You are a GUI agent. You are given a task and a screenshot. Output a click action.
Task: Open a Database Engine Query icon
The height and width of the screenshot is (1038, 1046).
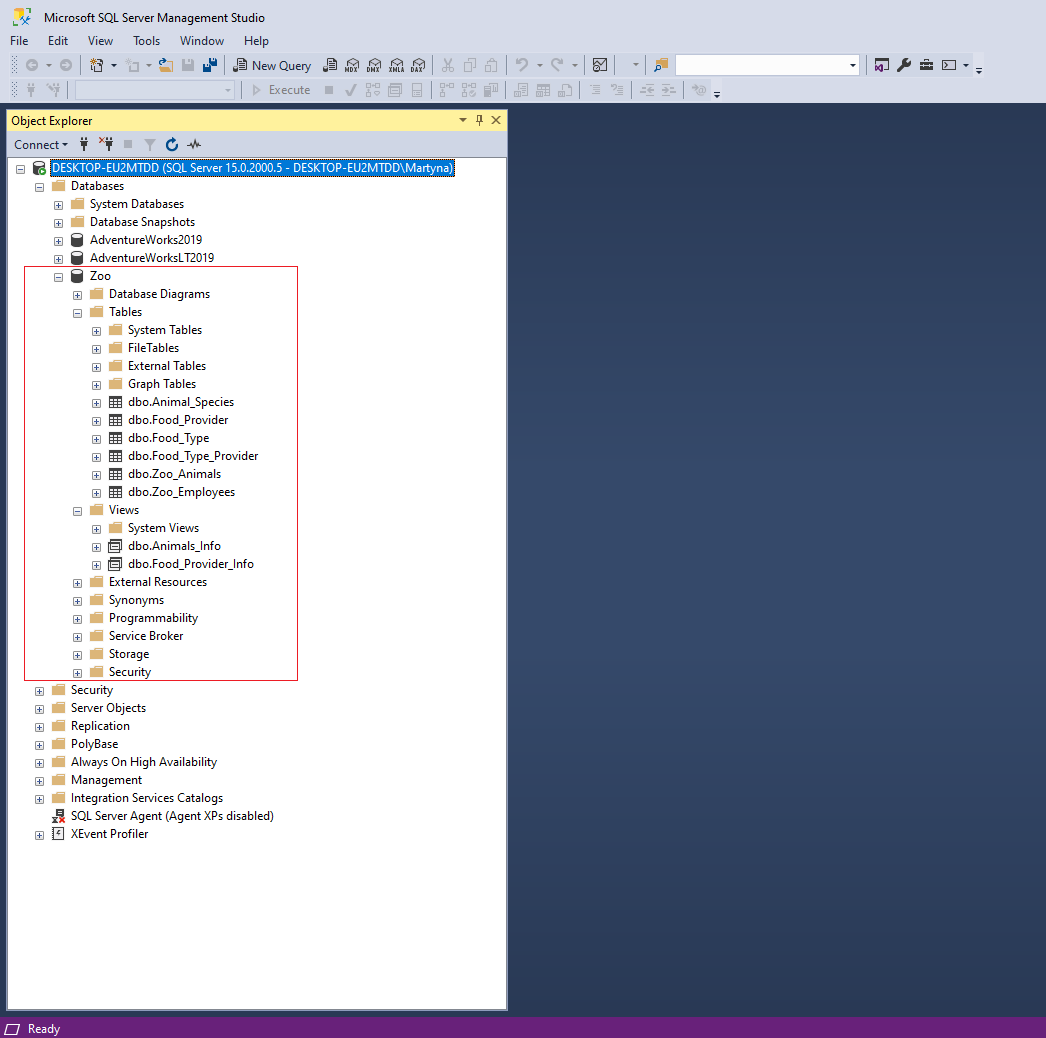pyautogui.click(x=330, y=65)
